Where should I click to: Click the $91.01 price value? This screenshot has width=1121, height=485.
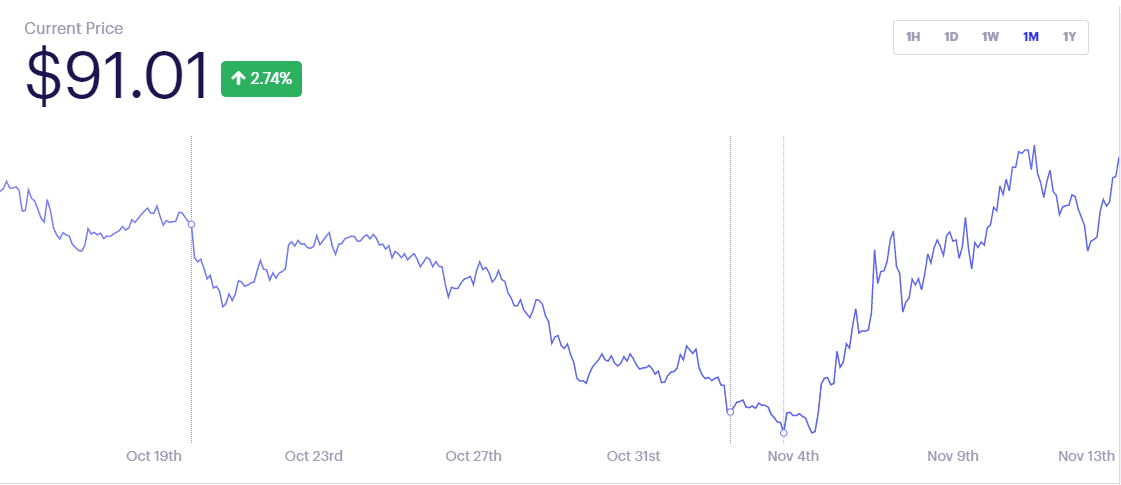coord(117,75)
